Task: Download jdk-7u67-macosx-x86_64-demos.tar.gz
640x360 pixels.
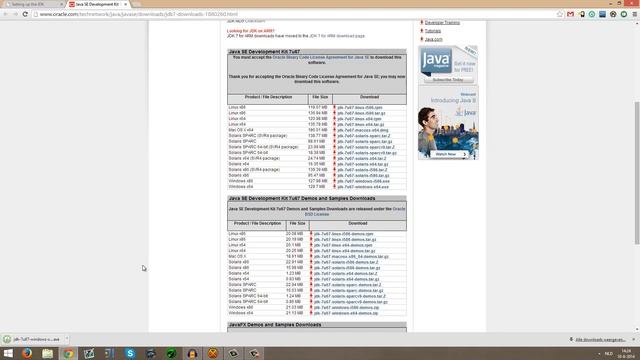Action: pyautogui.click(x=351, y=257)
